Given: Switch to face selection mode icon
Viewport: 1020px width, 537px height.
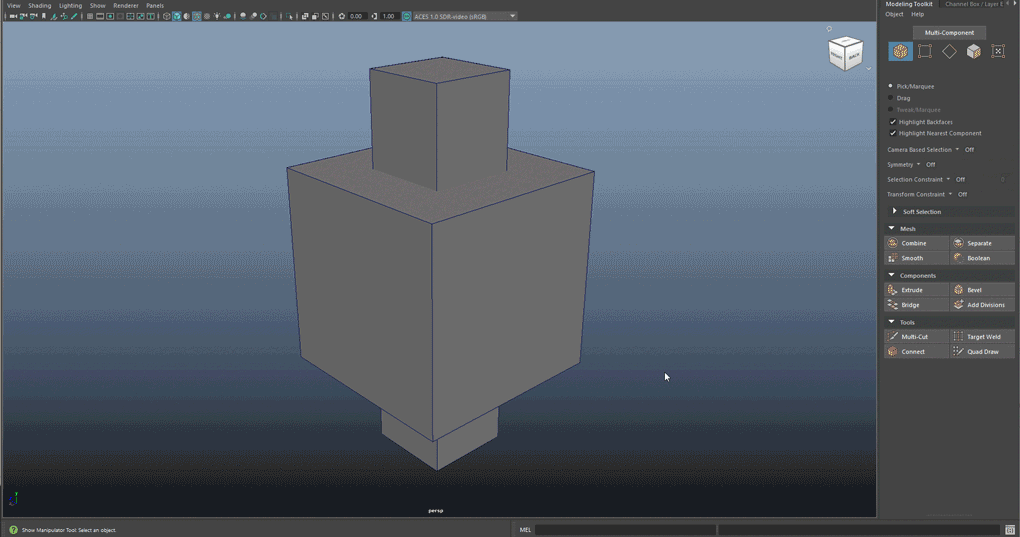Looking at the screenshot, I should point(974,51).
